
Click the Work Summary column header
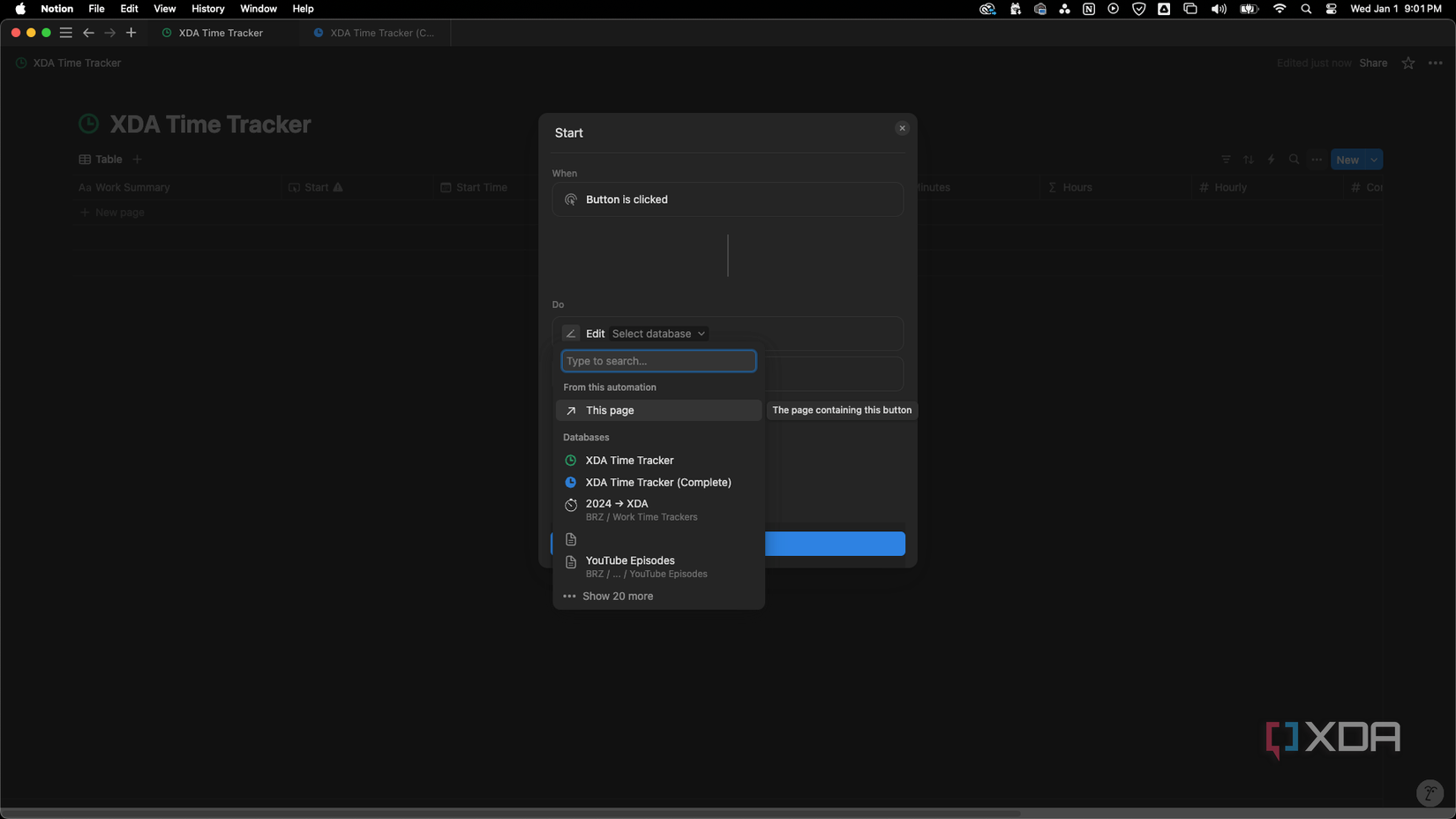point(176,187)
